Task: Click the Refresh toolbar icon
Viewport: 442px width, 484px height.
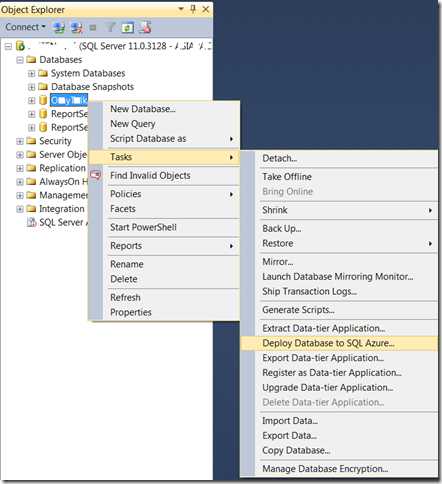Action: point(128,27)
